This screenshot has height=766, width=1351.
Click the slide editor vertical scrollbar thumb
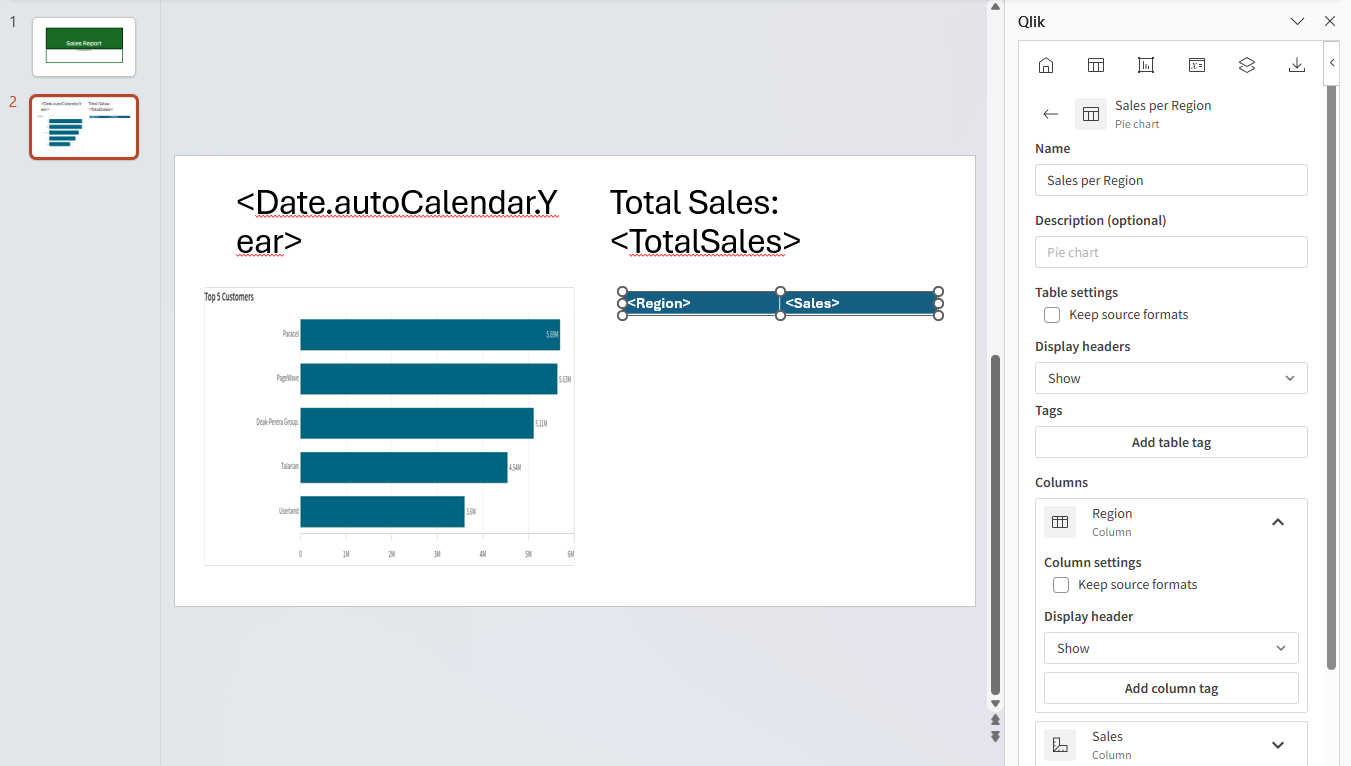[994, 524]
